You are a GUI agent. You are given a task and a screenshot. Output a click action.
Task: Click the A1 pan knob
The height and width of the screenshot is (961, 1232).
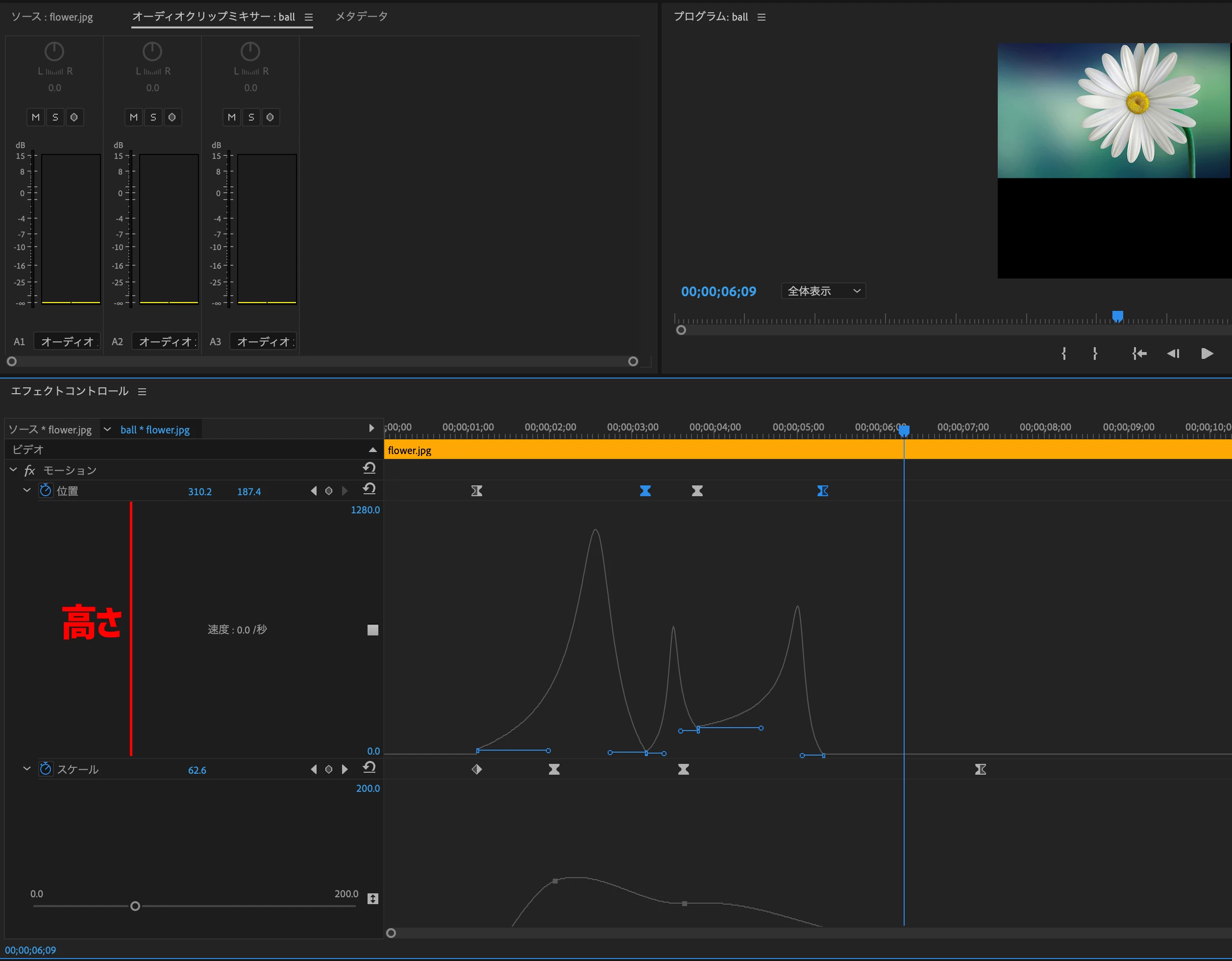pos(54,52)
